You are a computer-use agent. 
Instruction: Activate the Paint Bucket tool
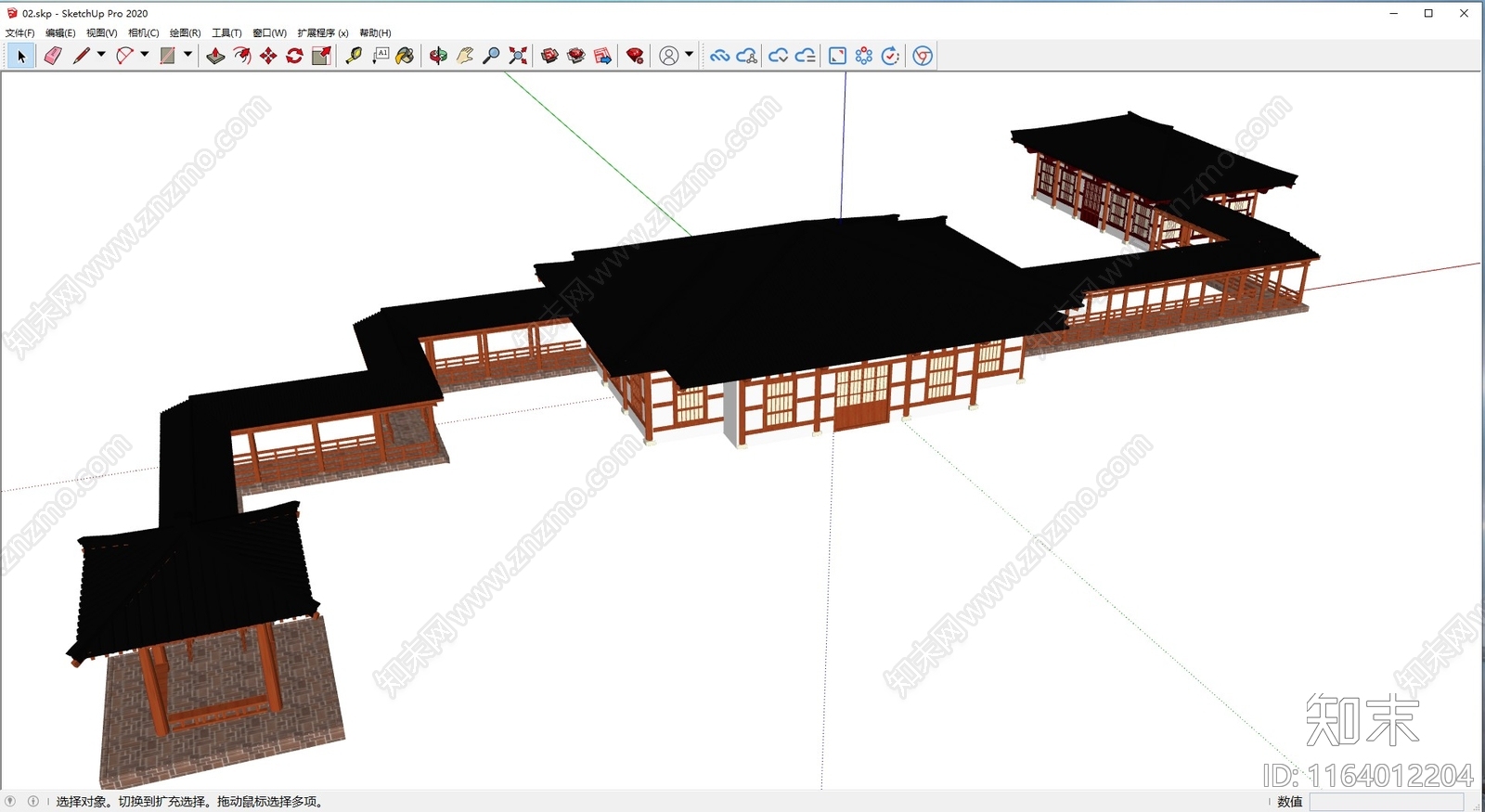406,56
